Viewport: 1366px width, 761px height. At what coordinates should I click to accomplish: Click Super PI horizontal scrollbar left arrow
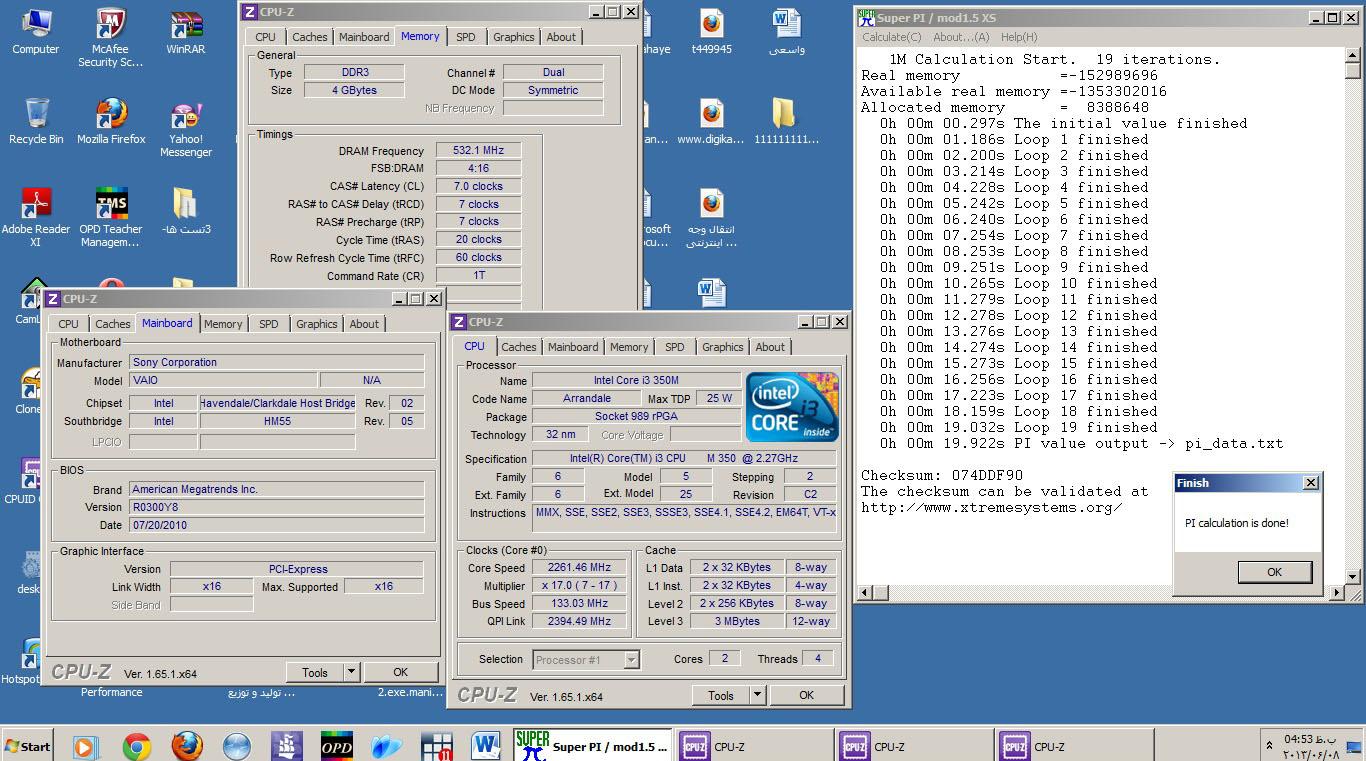point(866,592)
